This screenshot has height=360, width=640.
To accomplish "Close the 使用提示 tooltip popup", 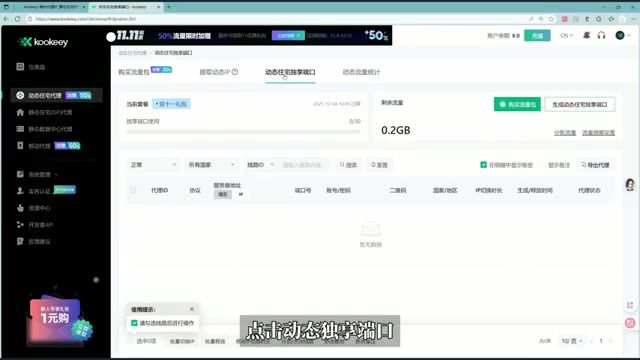I will click(192, 309).
